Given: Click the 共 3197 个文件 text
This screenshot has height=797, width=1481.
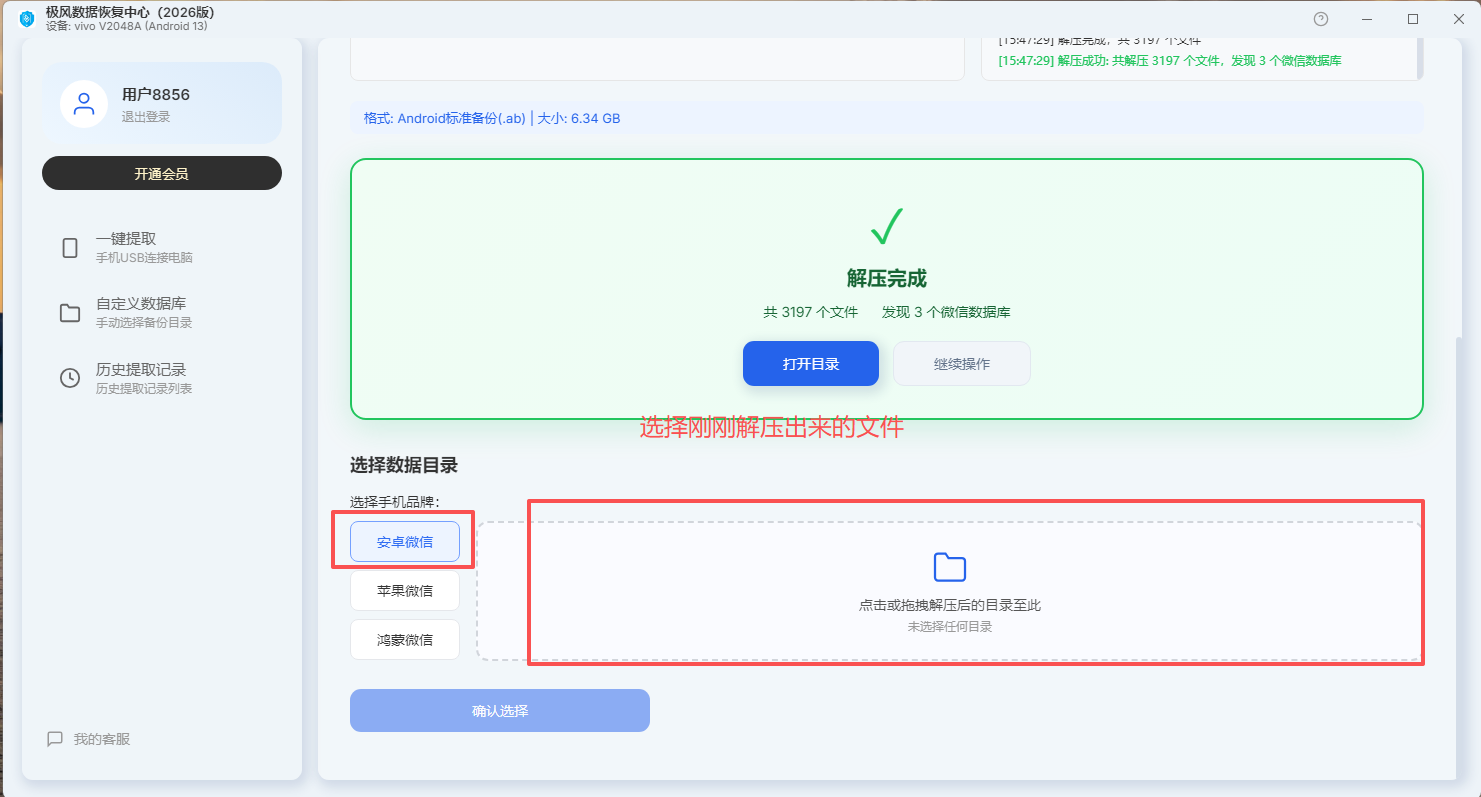Looking at the screenshot, I should (x=811, y=312).
